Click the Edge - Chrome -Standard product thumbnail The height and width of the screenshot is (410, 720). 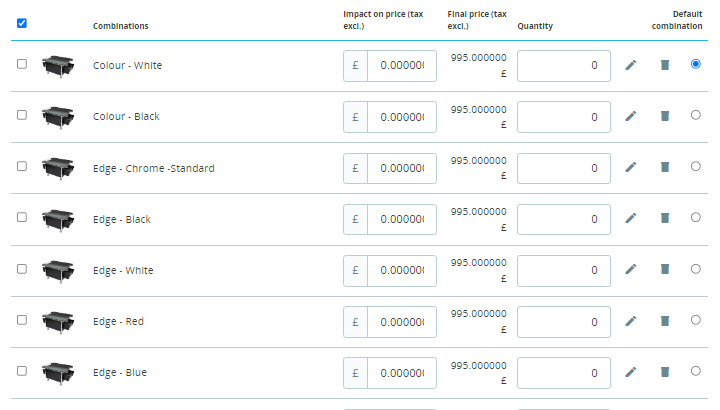59,168
